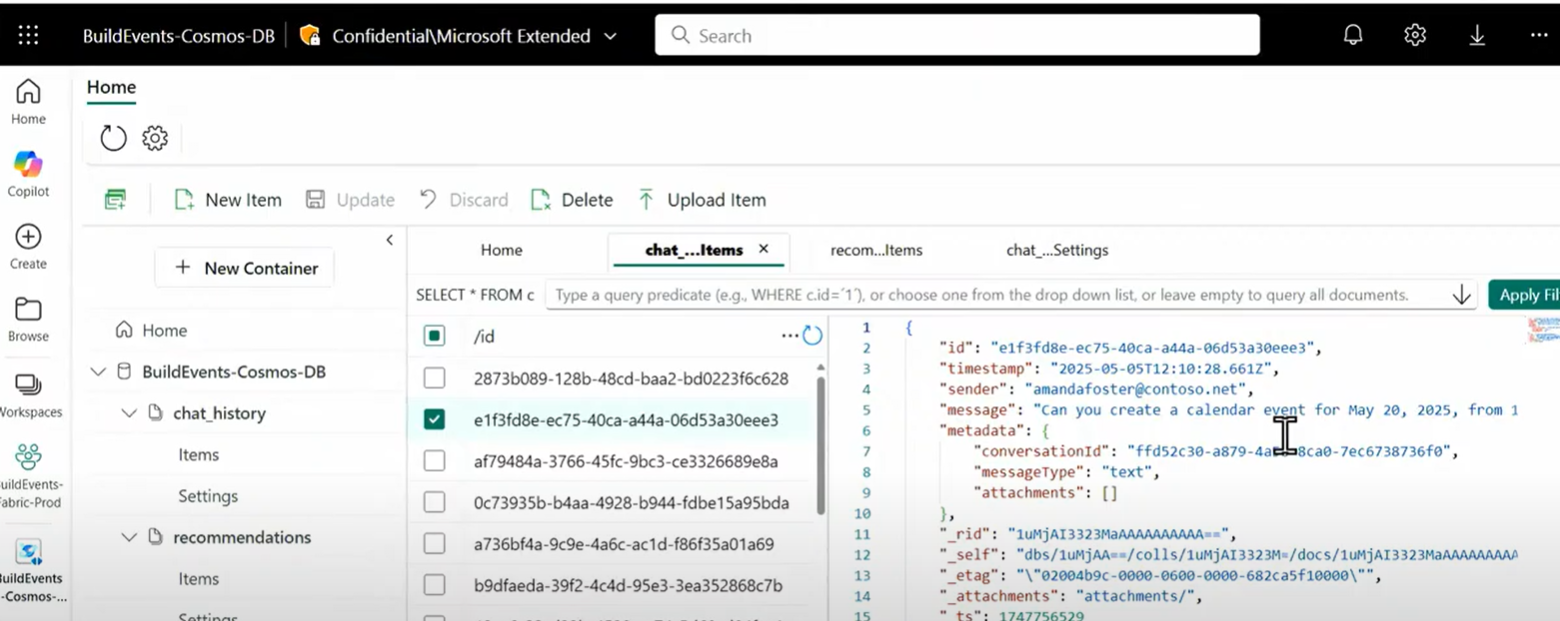Select item 2873b089-128b-48cd-baa2-bd0223f6c628
This screenshot has width=1560, height=621.
631,379
